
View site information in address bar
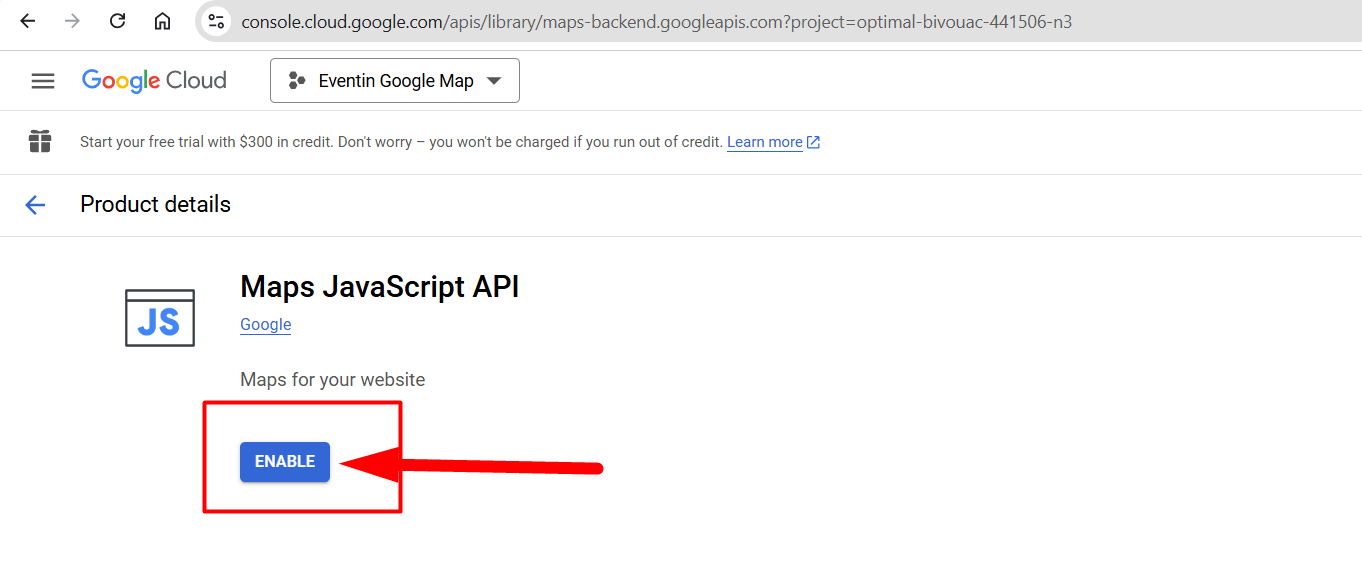click(216, 21)
